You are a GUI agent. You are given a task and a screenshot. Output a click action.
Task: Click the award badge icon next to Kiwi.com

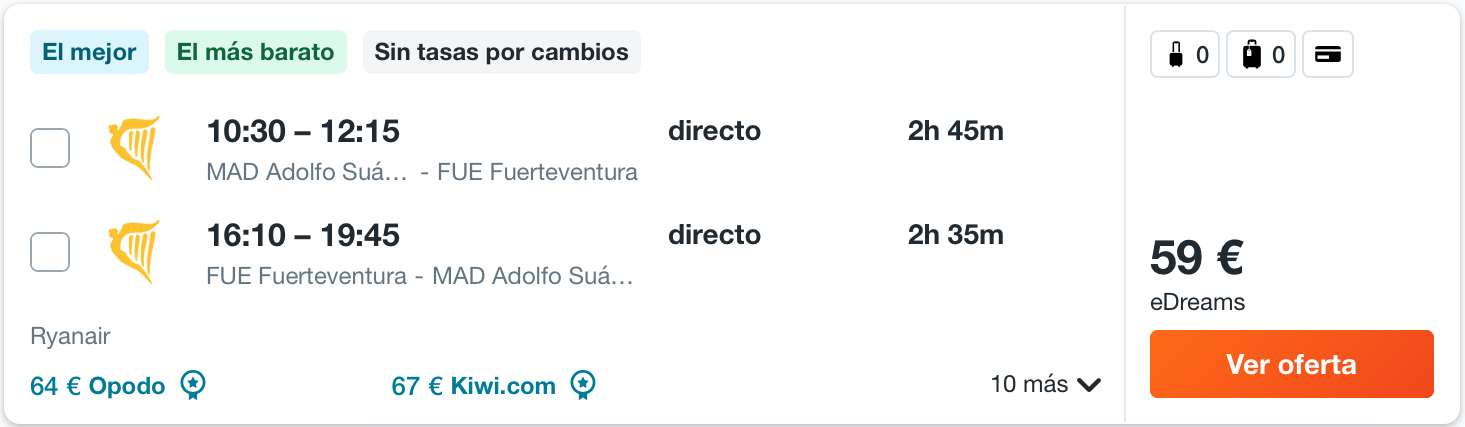(583, 384)
